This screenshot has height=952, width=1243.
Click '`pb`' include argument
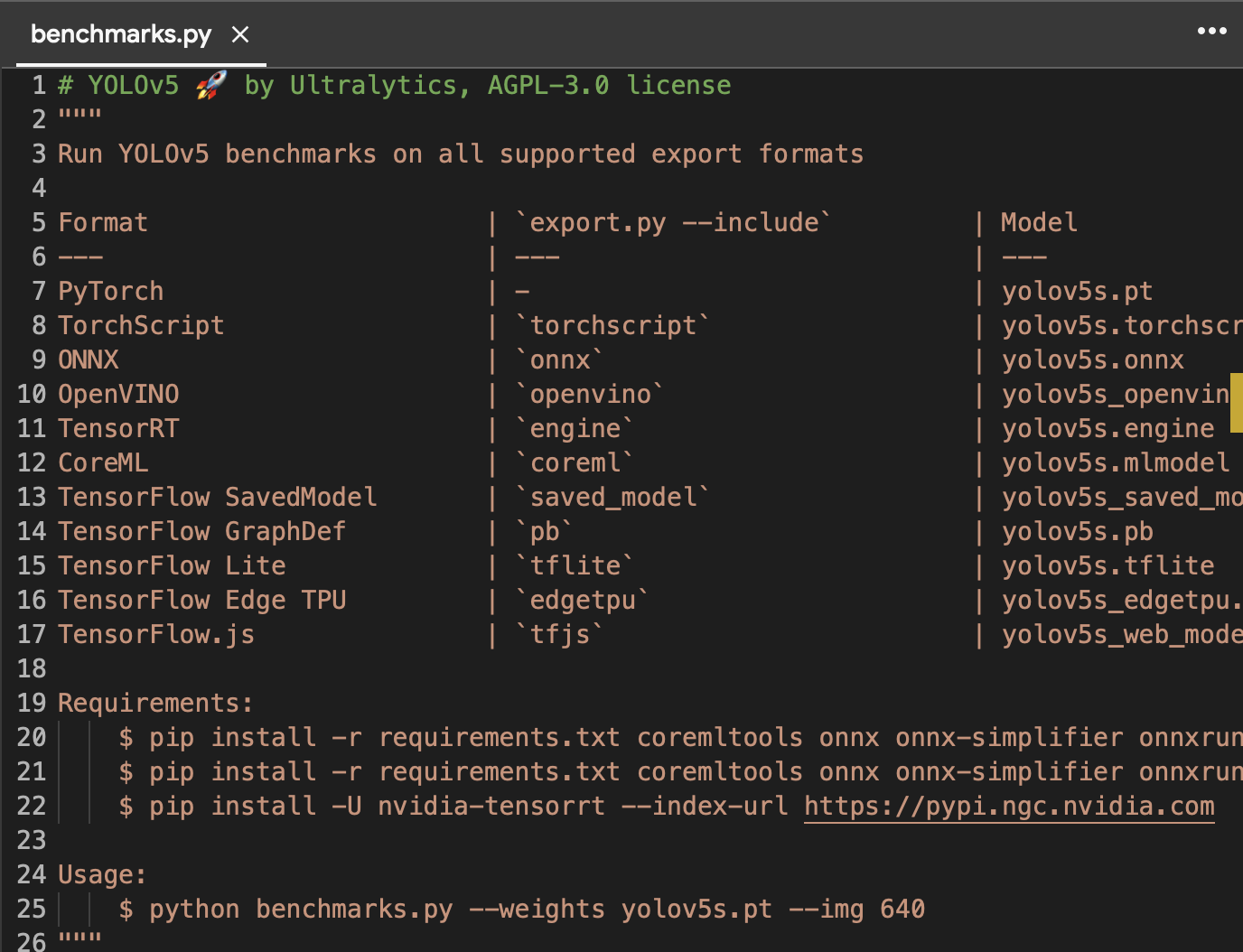point(545,531)
